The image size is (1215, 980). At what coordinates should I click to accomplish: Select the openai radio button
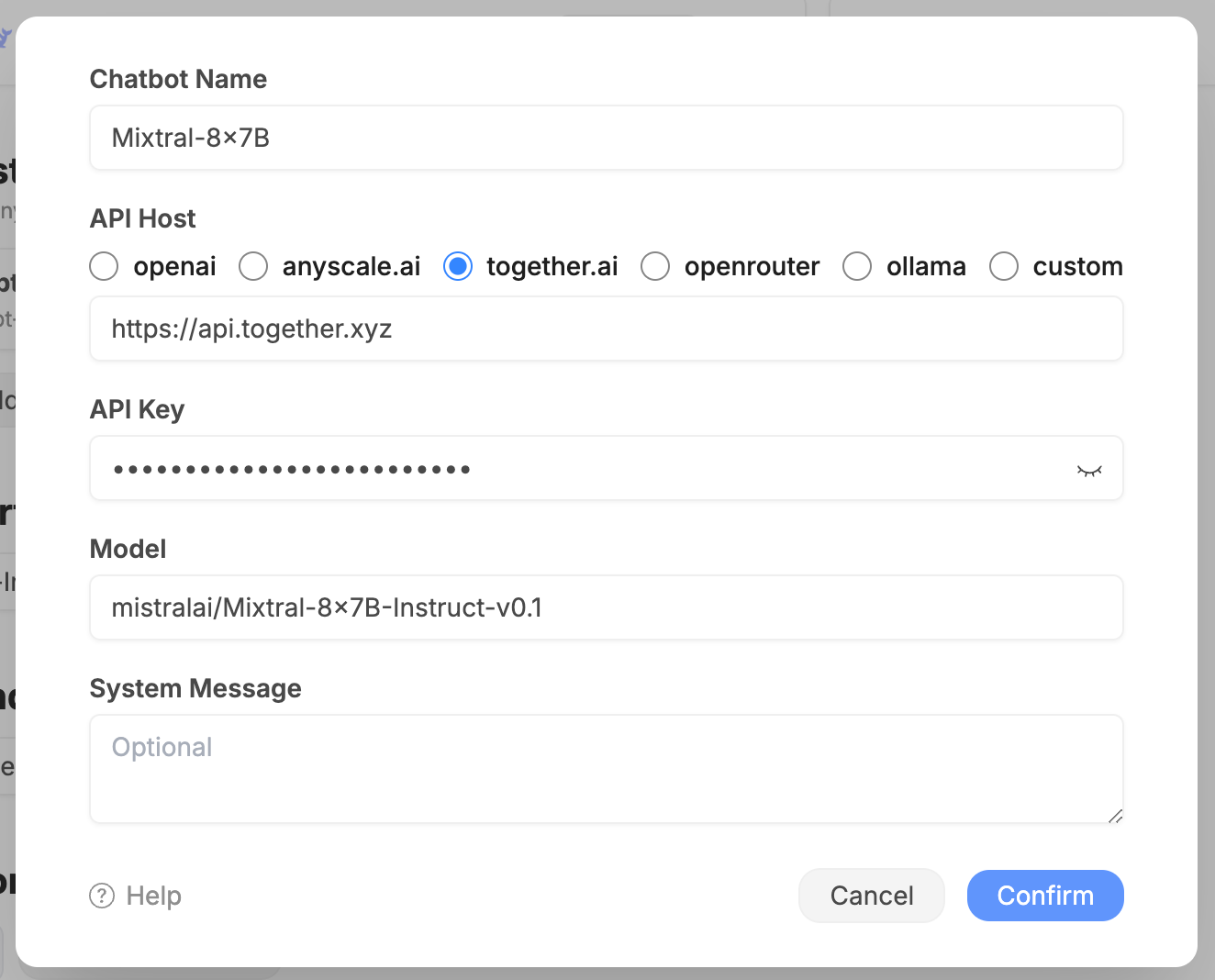point(104,266)
